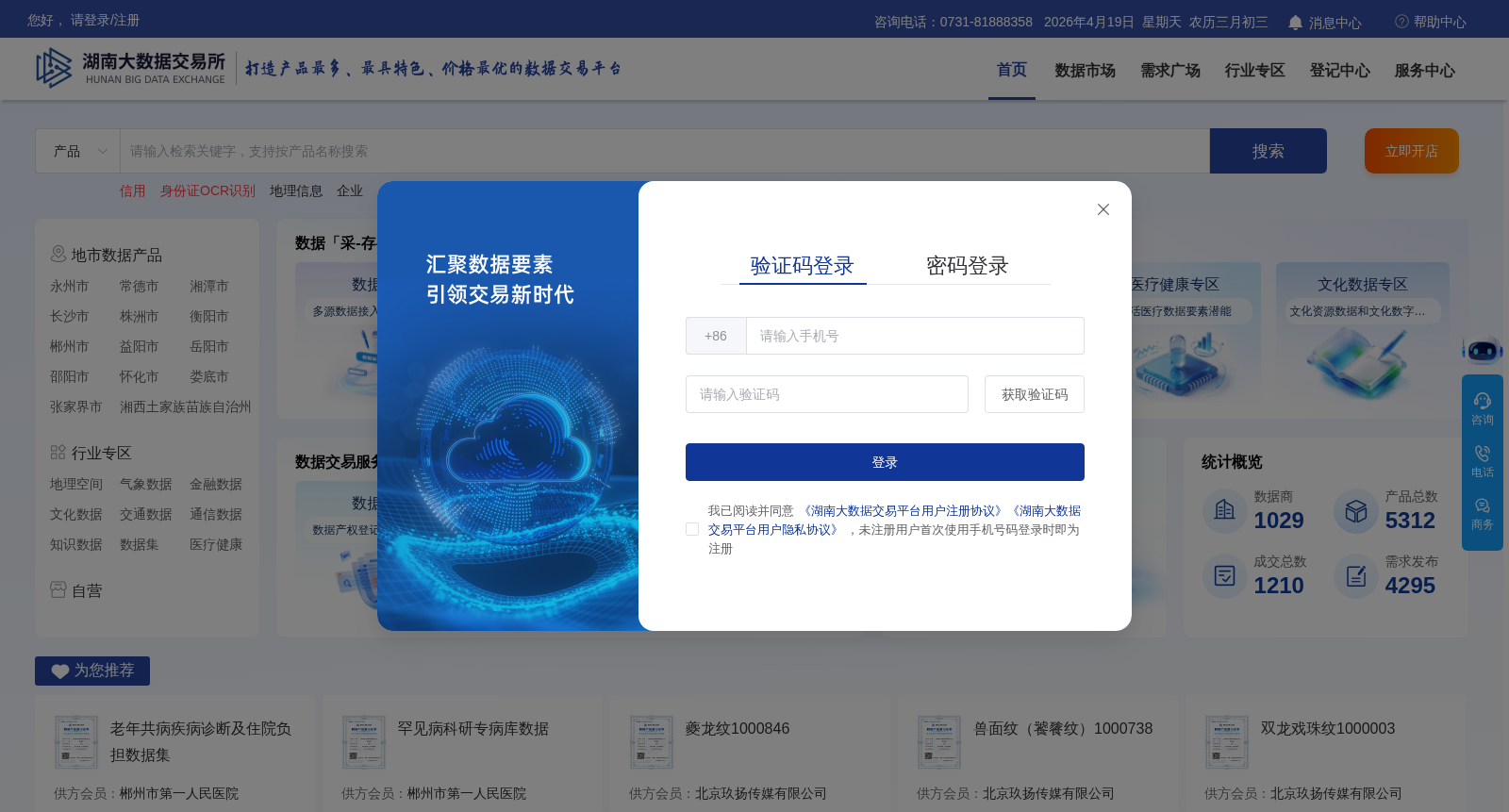Screen dimensions: 1509x812
Task: Click the orange 立即开店 button
Action: click(1412, 151)
